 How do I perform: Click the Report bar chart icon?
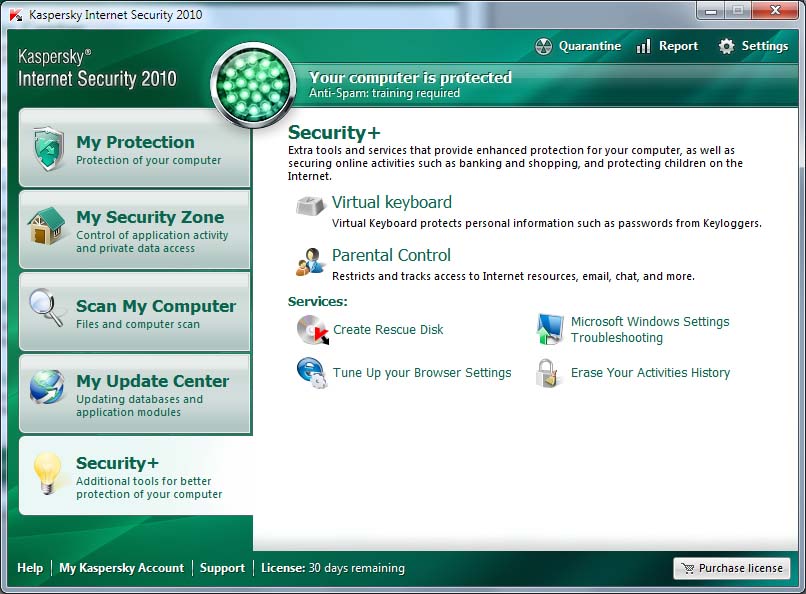[643, 46]
